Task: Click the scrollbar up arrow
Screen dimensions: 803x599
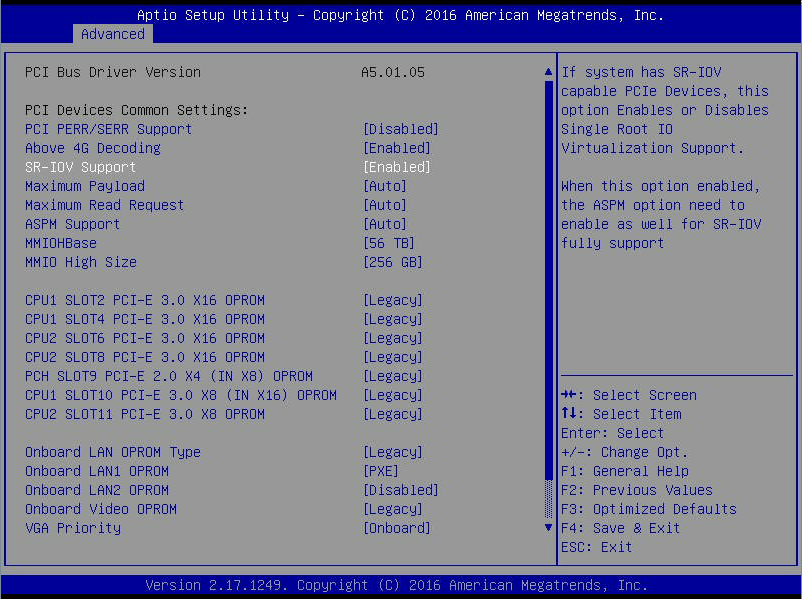Action: pyautogui.click(x=548, y=72)
